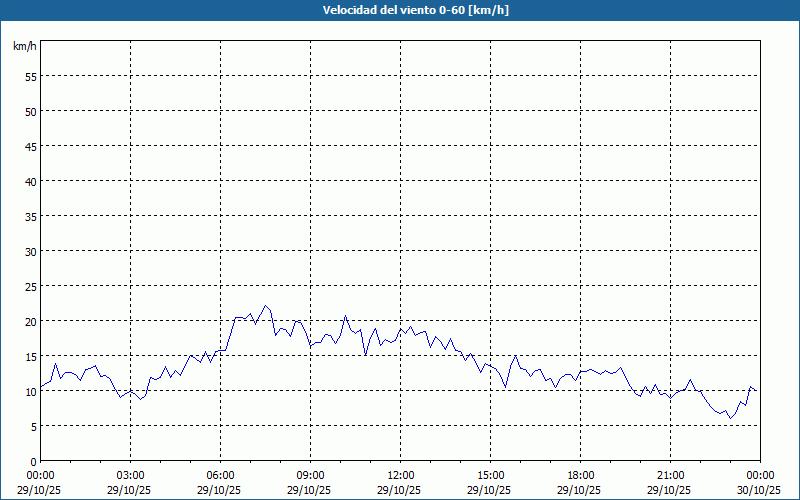The height and width of the screenshot is (500, 800).
Task: Click the y-axis value 55
Action: click(31, 76)
